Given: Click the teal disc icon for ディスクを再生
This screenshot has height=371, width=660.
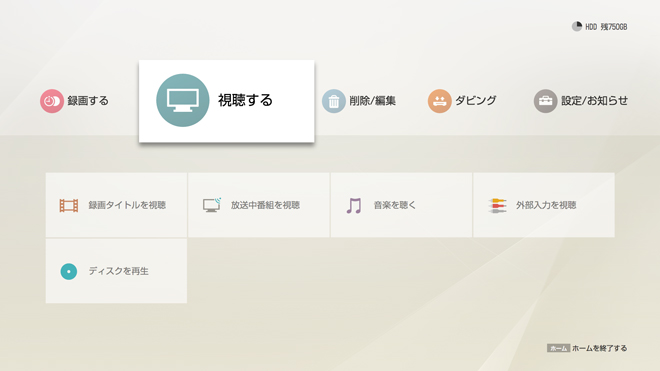Looking at the screenshot, I should pos(69,272).
